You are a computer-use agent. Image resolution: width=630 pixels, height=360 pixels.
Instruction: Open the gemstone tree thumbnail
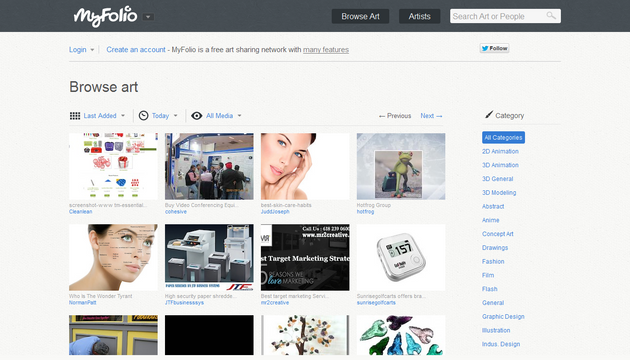305,335
